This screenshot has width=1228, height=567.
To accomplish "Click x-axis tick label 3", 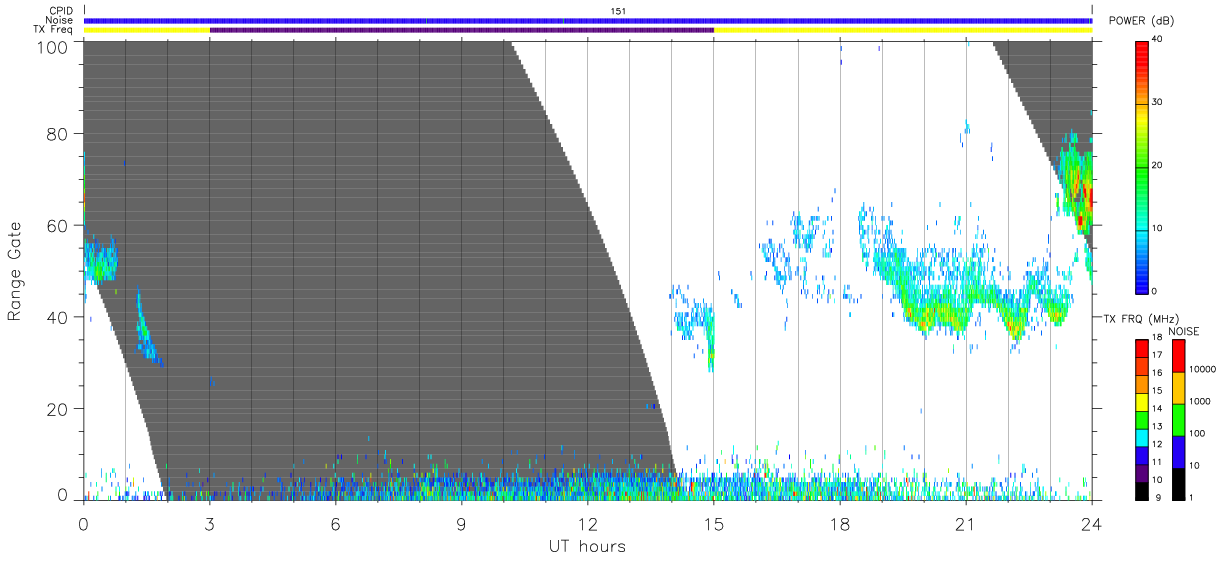I will tap(209, 523).
